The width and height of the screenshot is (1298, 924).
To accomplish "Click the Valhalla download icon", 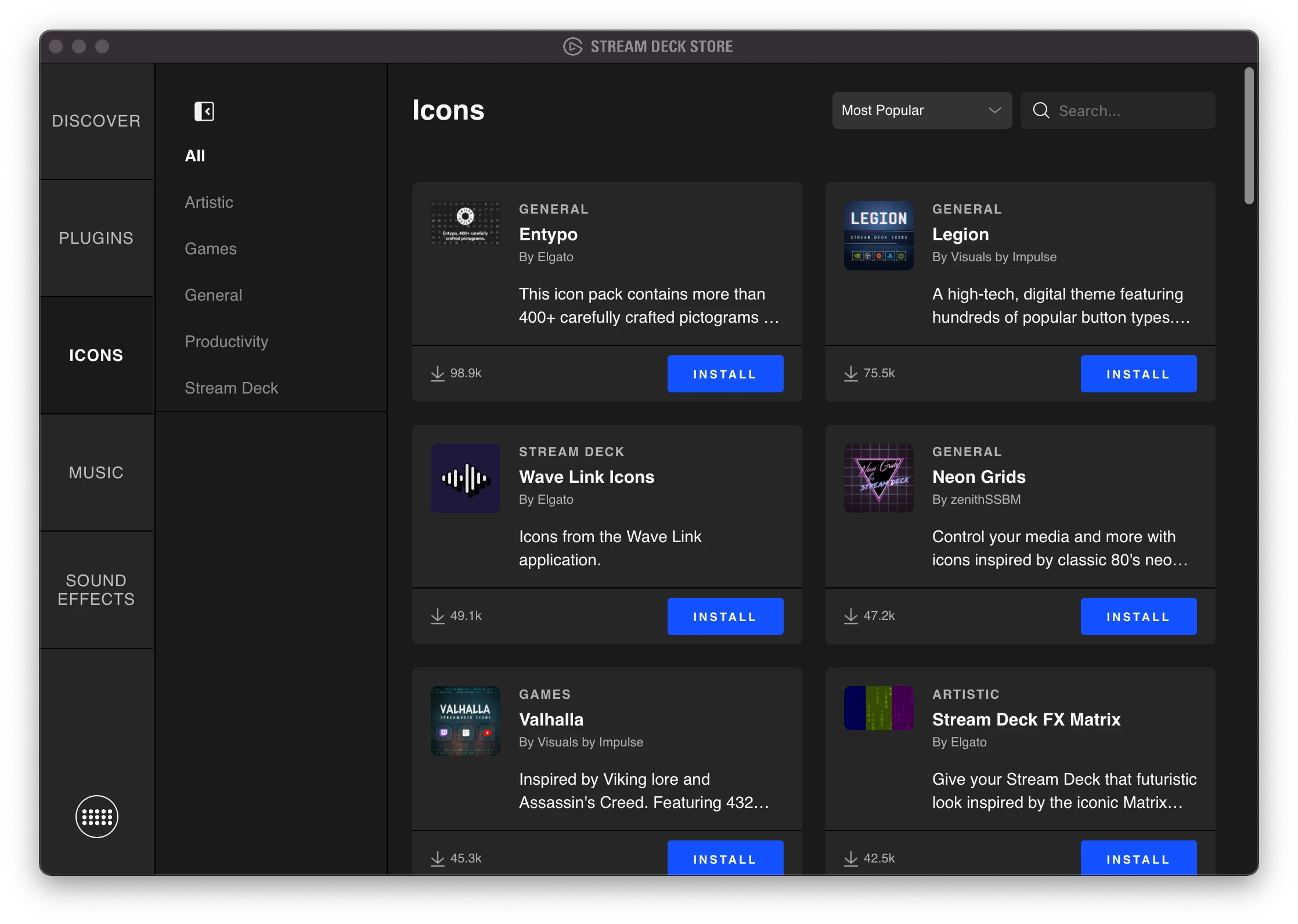I will tap(438, 858).
